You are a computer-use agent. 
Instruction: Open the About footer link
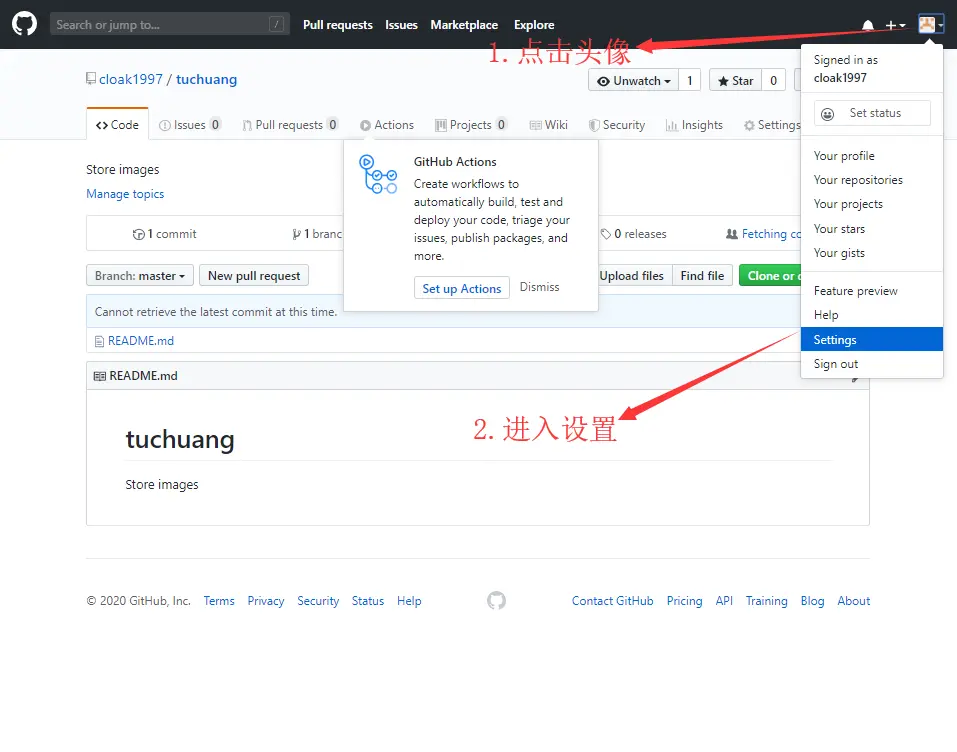click(x=853, y=601)
